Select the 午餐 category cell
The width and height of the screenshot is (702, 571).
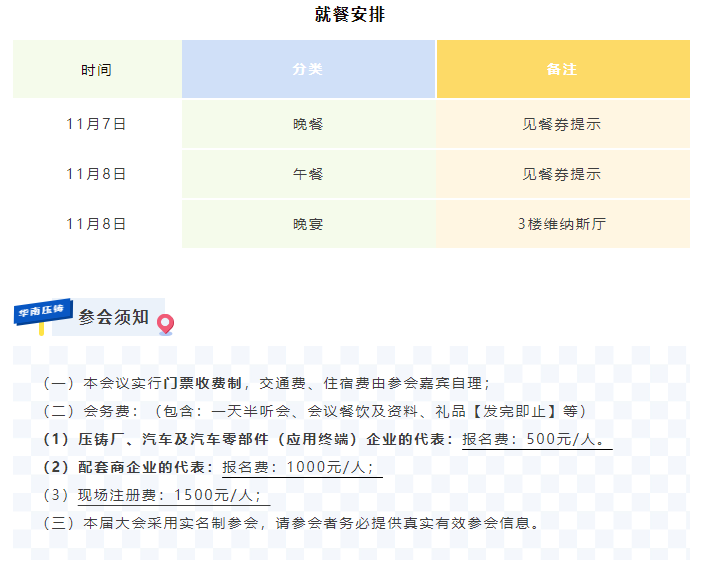tap(308, 174)
